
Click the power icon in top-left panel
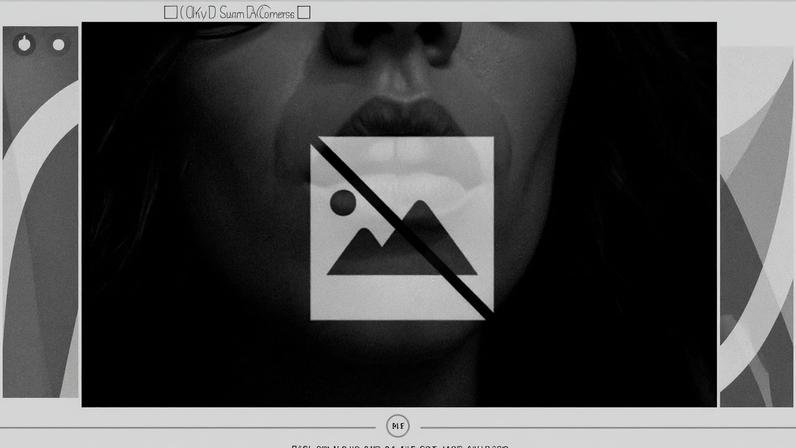point(24,44)
